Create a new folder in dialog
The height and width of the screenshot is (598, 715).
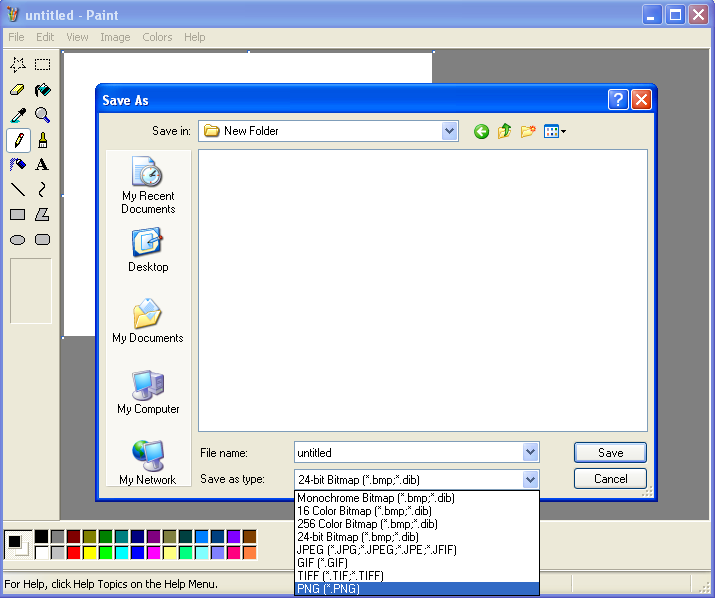[528, 131]
